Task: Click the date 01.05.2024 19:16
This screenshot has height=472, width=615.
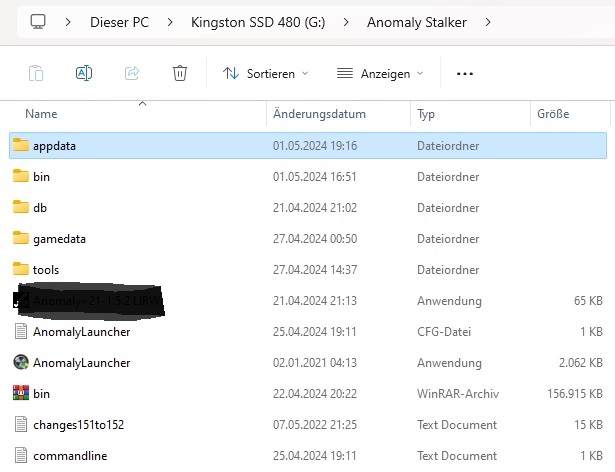Action: (315, 146)
